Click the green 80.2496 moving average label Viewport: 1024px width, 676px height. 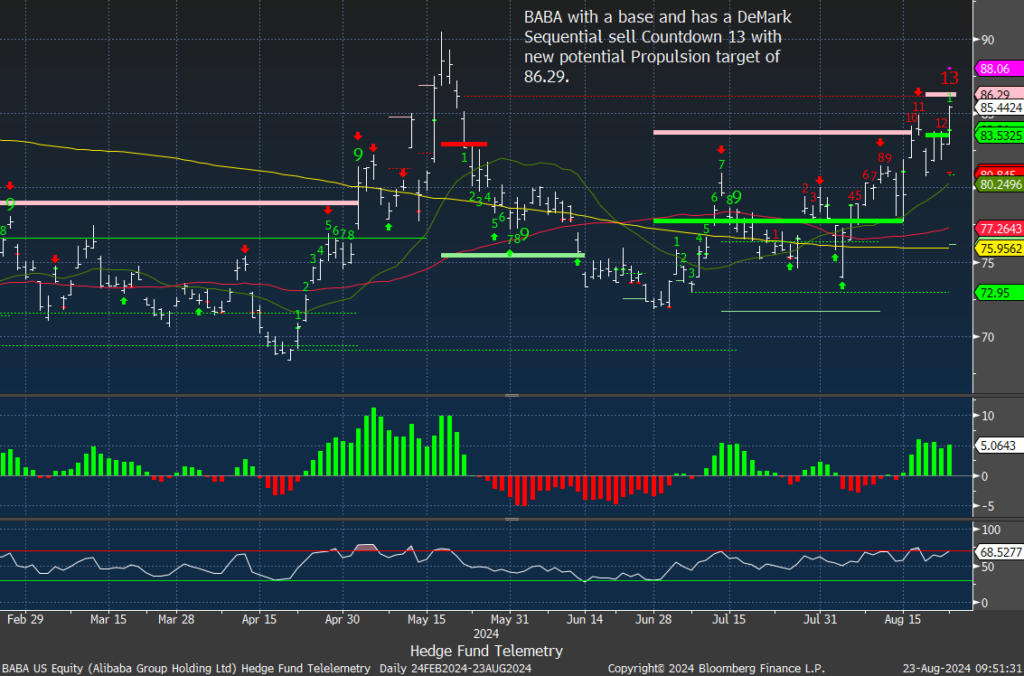point(999,185)
